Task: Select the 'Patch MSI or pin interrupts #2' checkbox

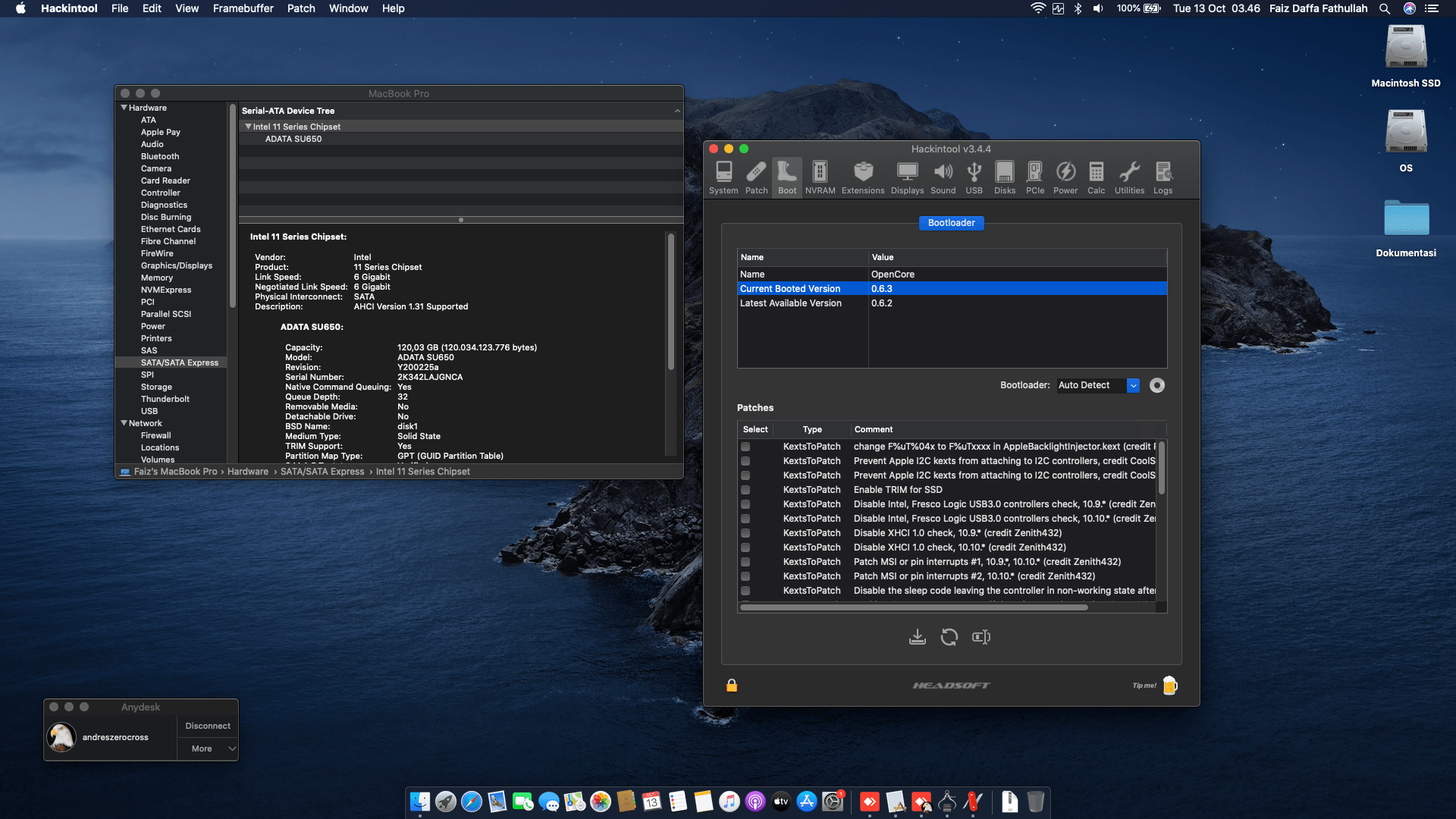Action: tap(745, 576)
